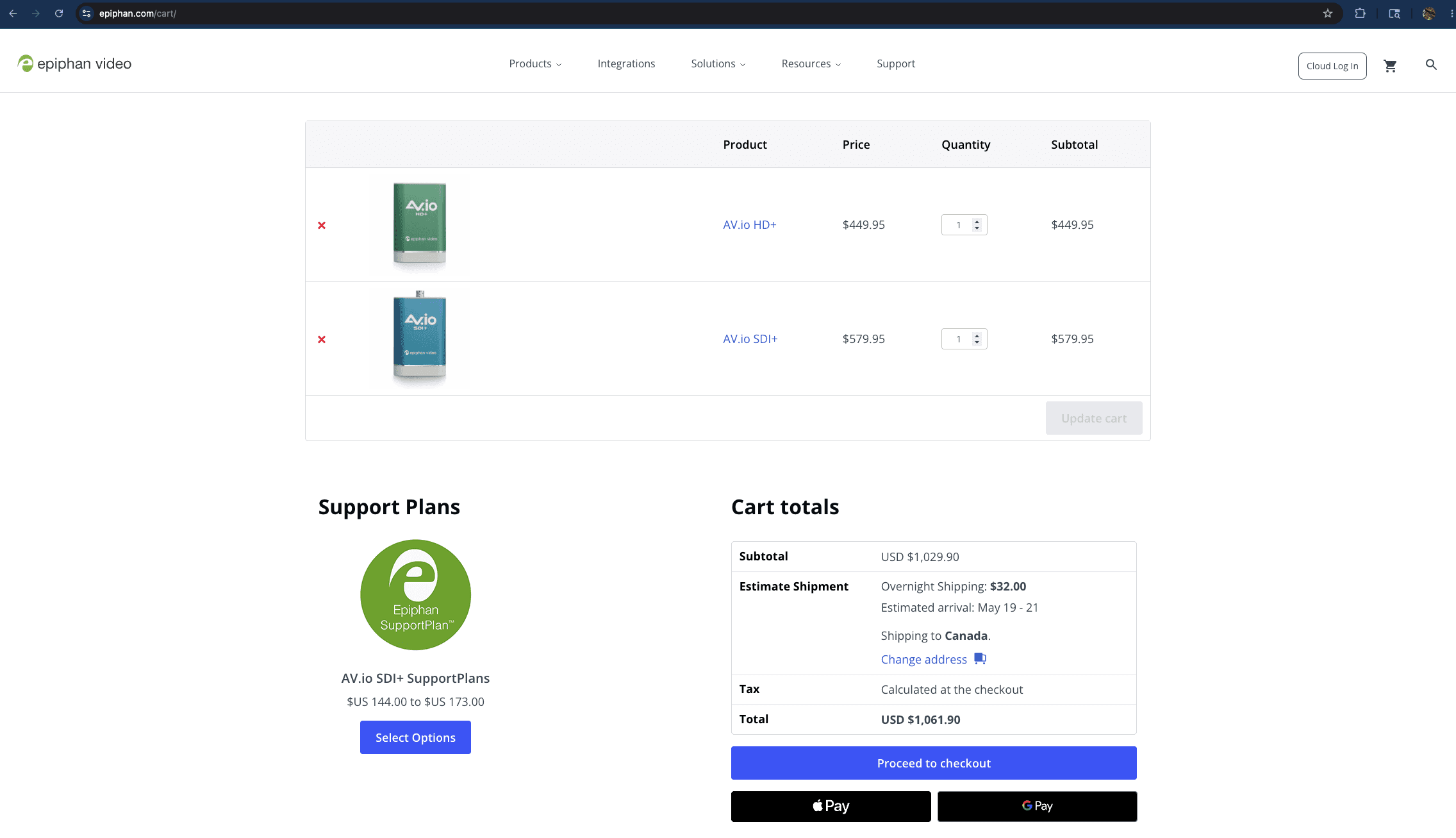Expand the Products menu
The image size is (1456, 838).
(535, 63)
